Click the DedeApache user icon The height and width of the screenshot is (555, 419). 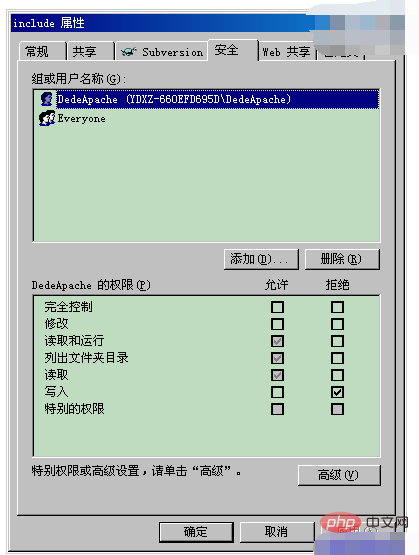[47, 99]
